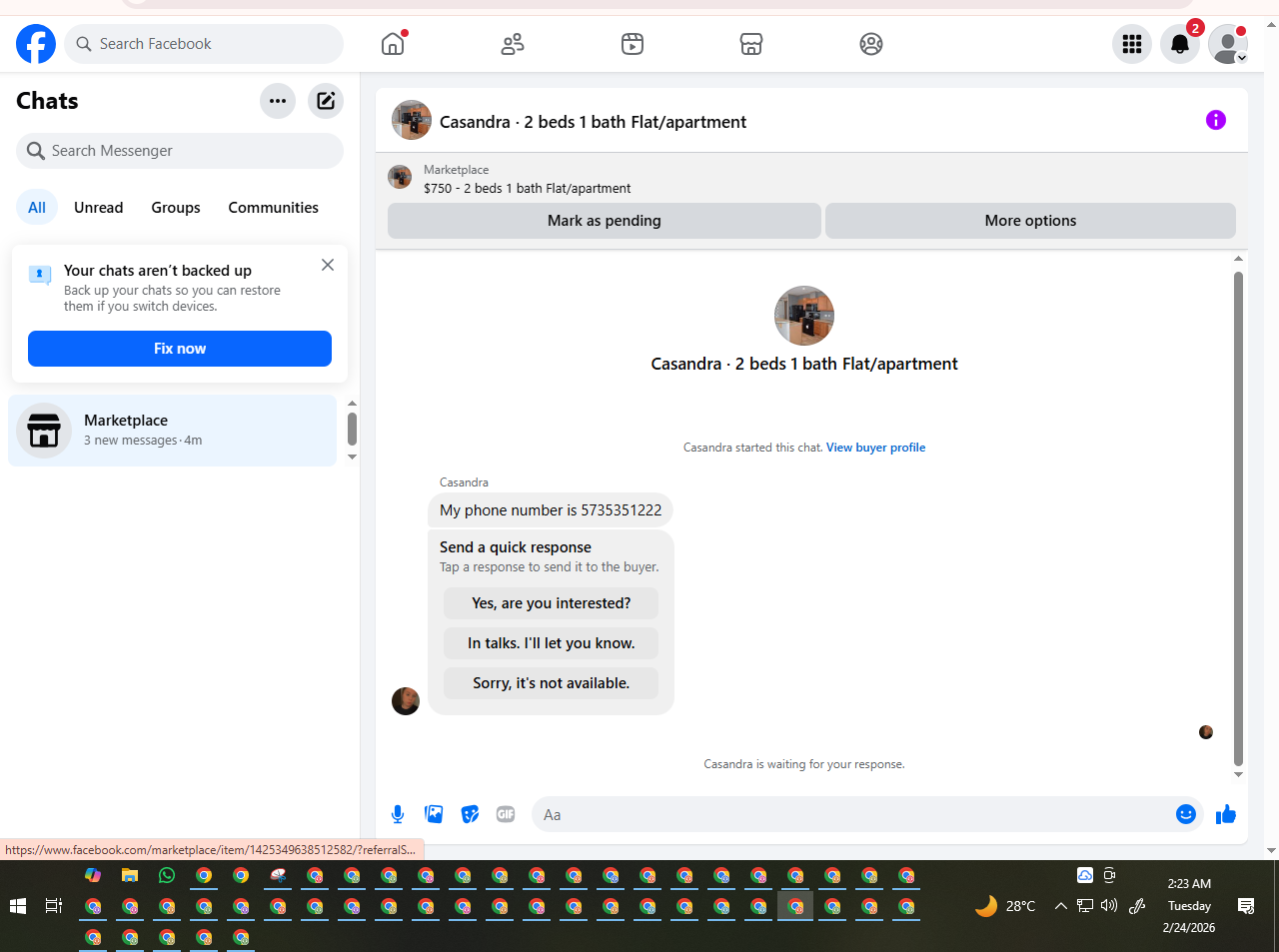The width and height of the screenshot is (1279, 952).
Task: Dismiss the chats backup notice
Action: 328,265
